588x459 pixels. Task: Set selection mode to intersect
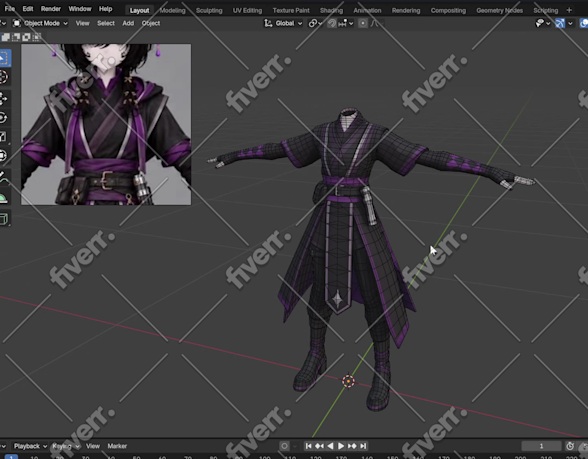(37, 37)
